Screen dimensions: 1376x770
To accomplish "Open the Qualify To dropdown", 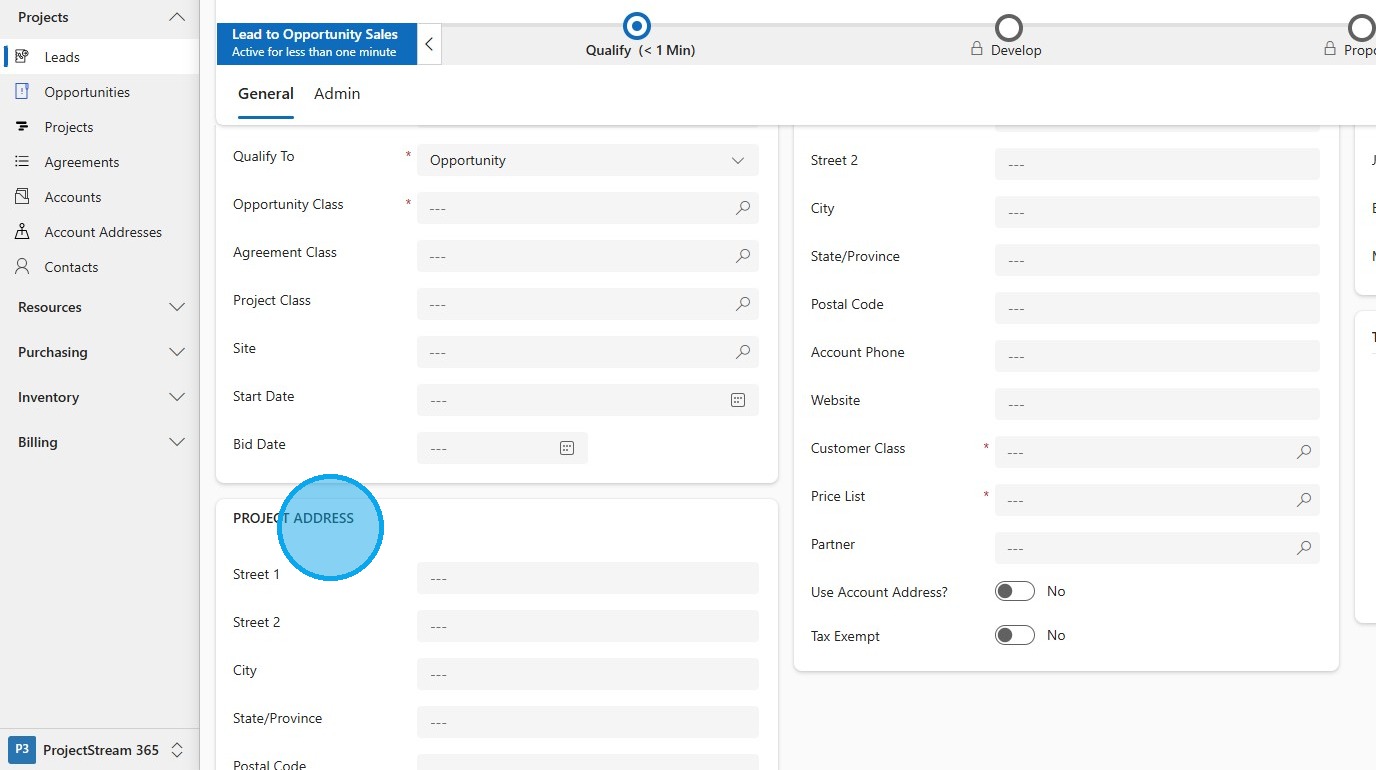I will point(588,160).
